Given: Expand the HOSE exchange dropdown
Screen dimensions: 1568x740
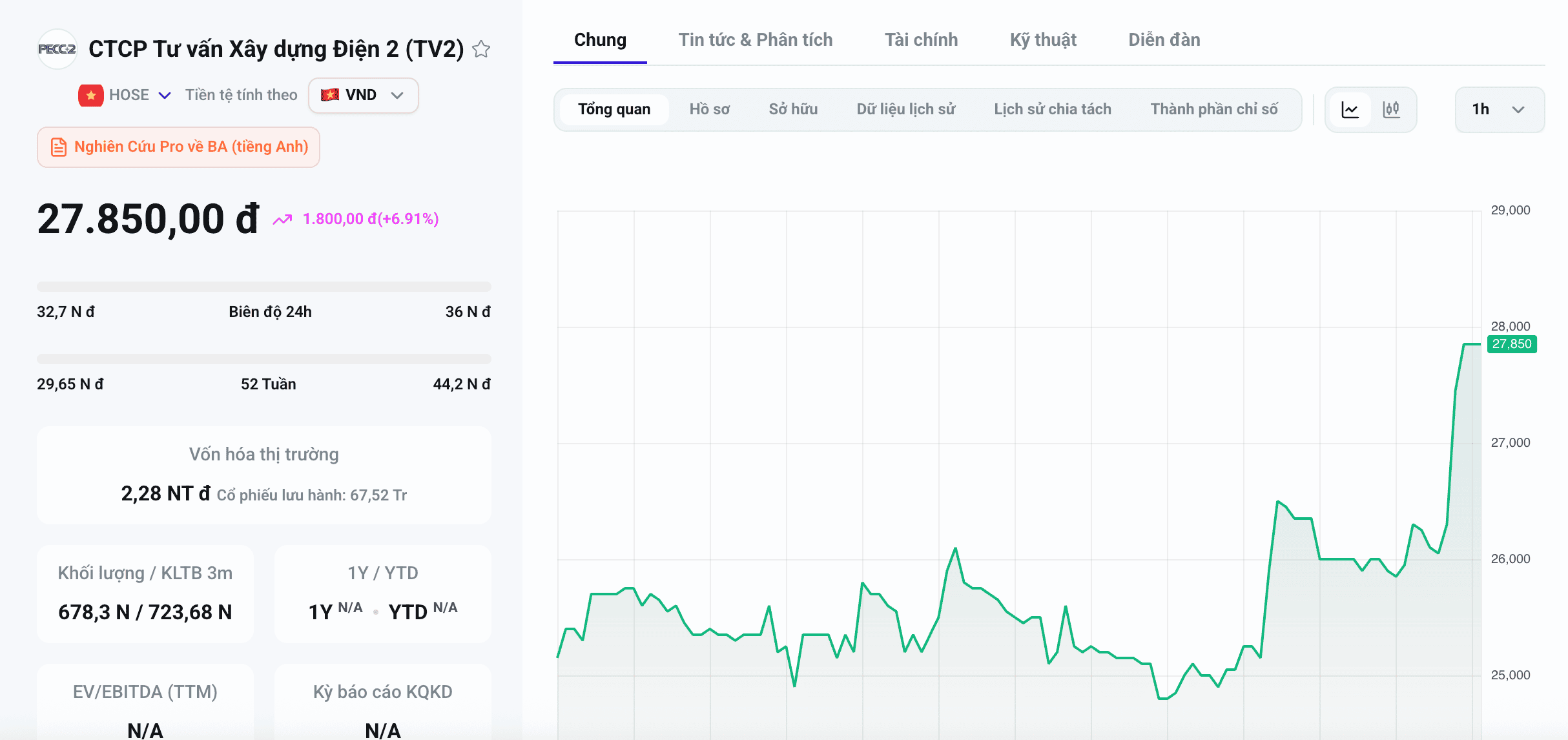Looking at the screenshot, I should point(165,96).
